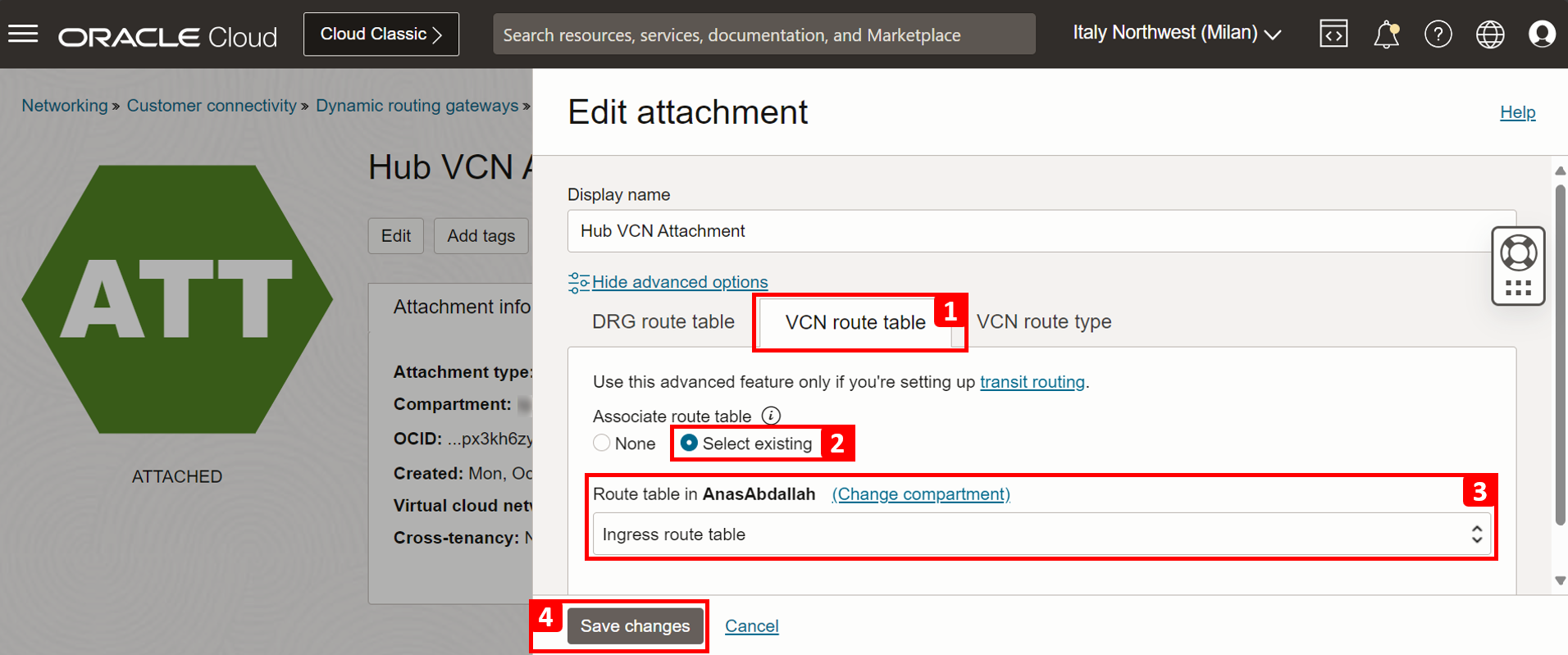The width and height of the screenshot is (1568, 655).
Task: Click the Change compartment link
Action: 921,494
